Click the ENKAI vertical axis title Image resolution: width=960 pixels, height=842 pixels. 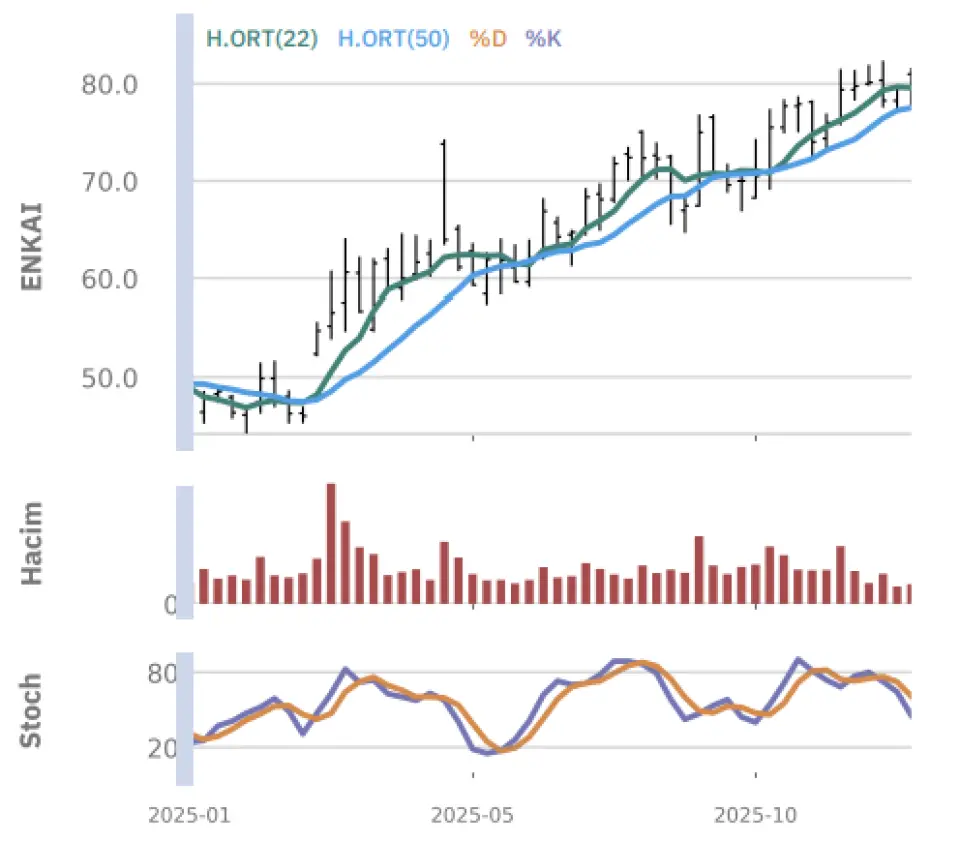pos(32,247)
